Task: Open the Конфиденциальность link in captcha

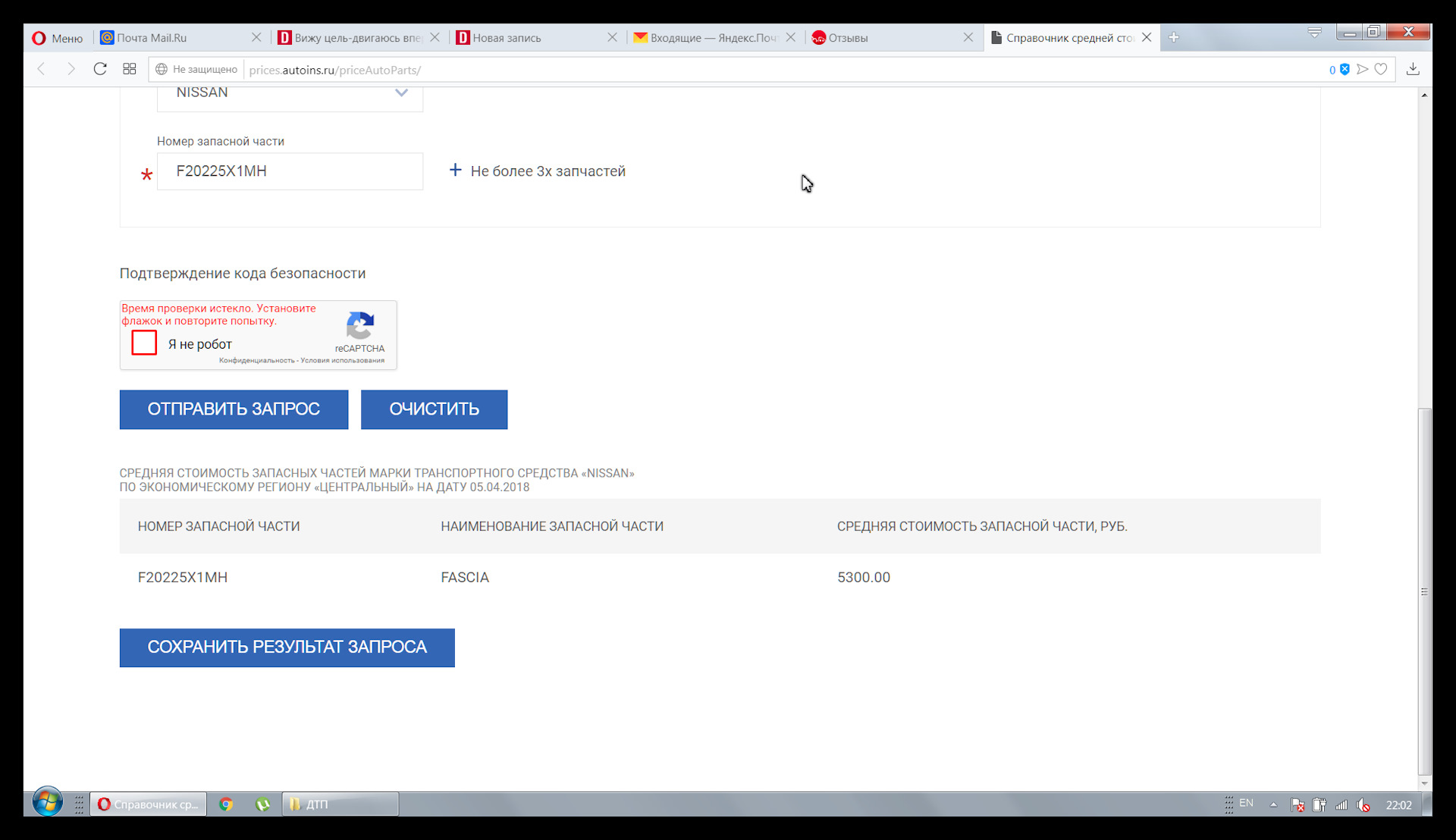Action: pyautogui.click(x=256, y=361)
